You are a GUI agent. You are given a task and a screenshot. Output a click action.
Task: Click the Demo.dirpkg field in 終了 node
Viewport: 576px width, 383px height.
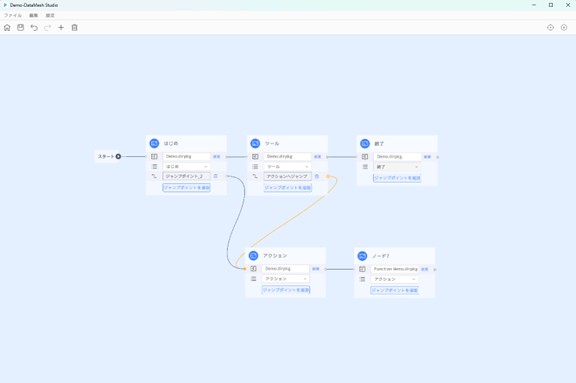pyautogui.click(x=397, y=157)
